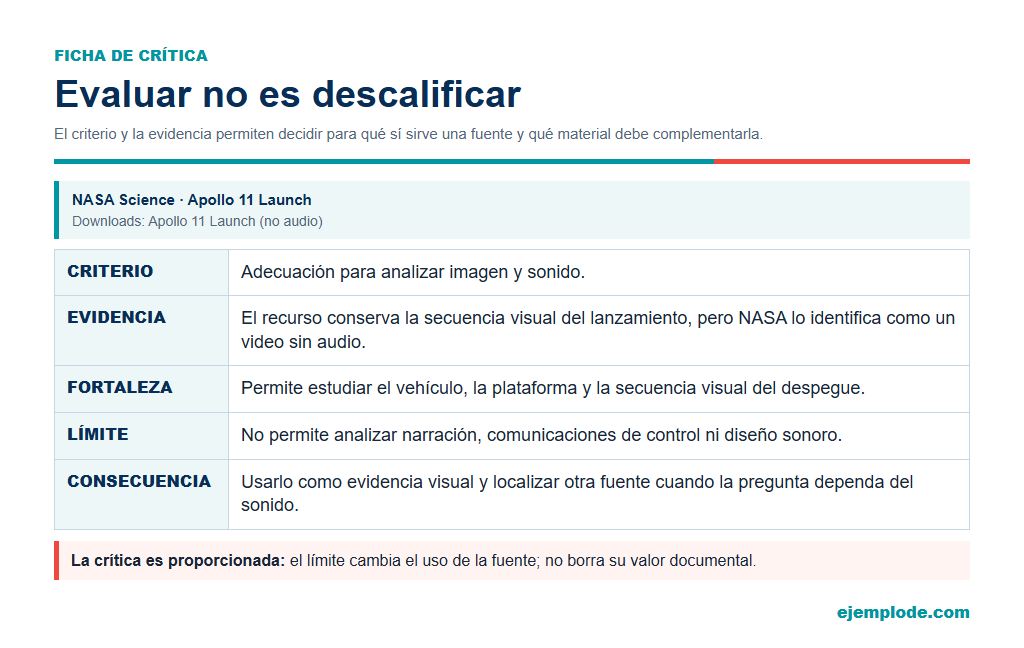This screenshot has width=1024, height=648.
Task: Click 'Permite estudiar el vehículo' cell text
Action: click(552, 388)
